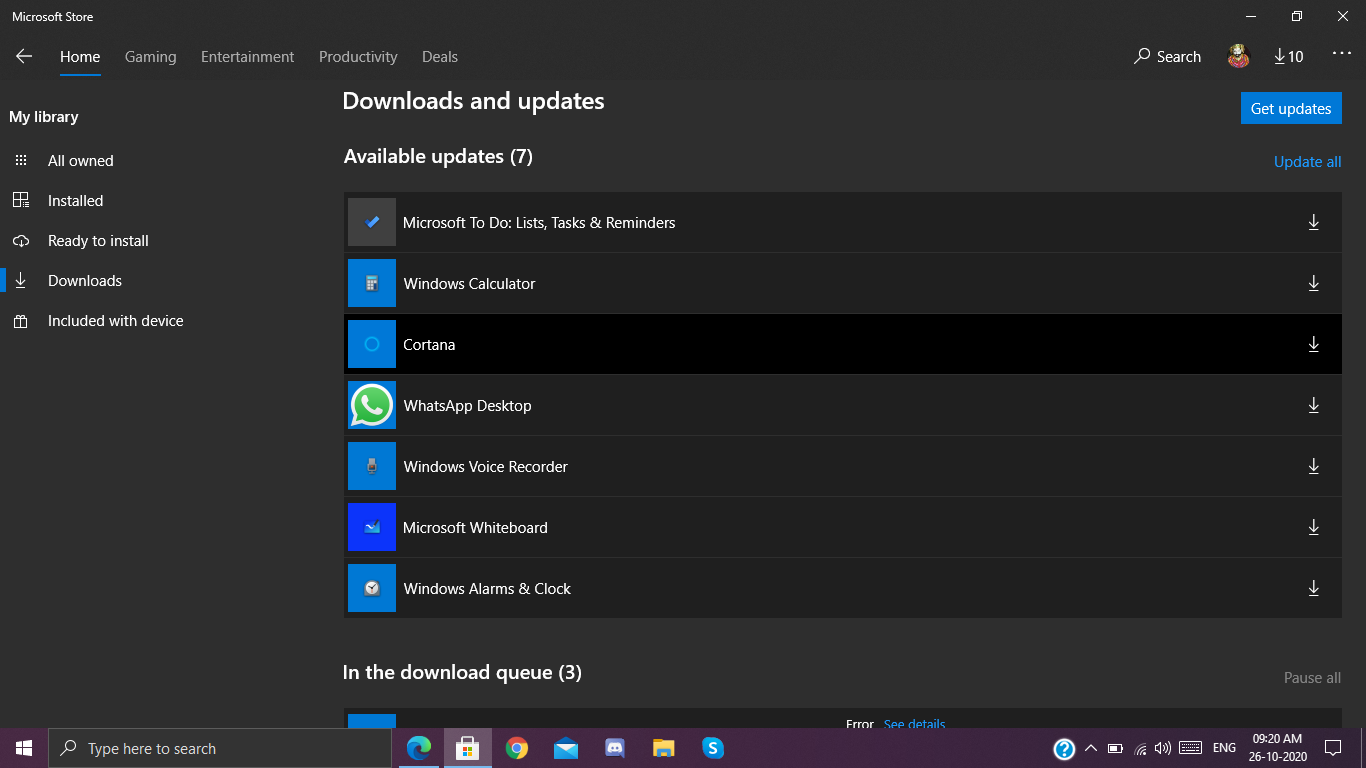The width and height of the screenshot is (1366, 768).
Task: Open the Windows Start menu
Action: tap(24, 748)
